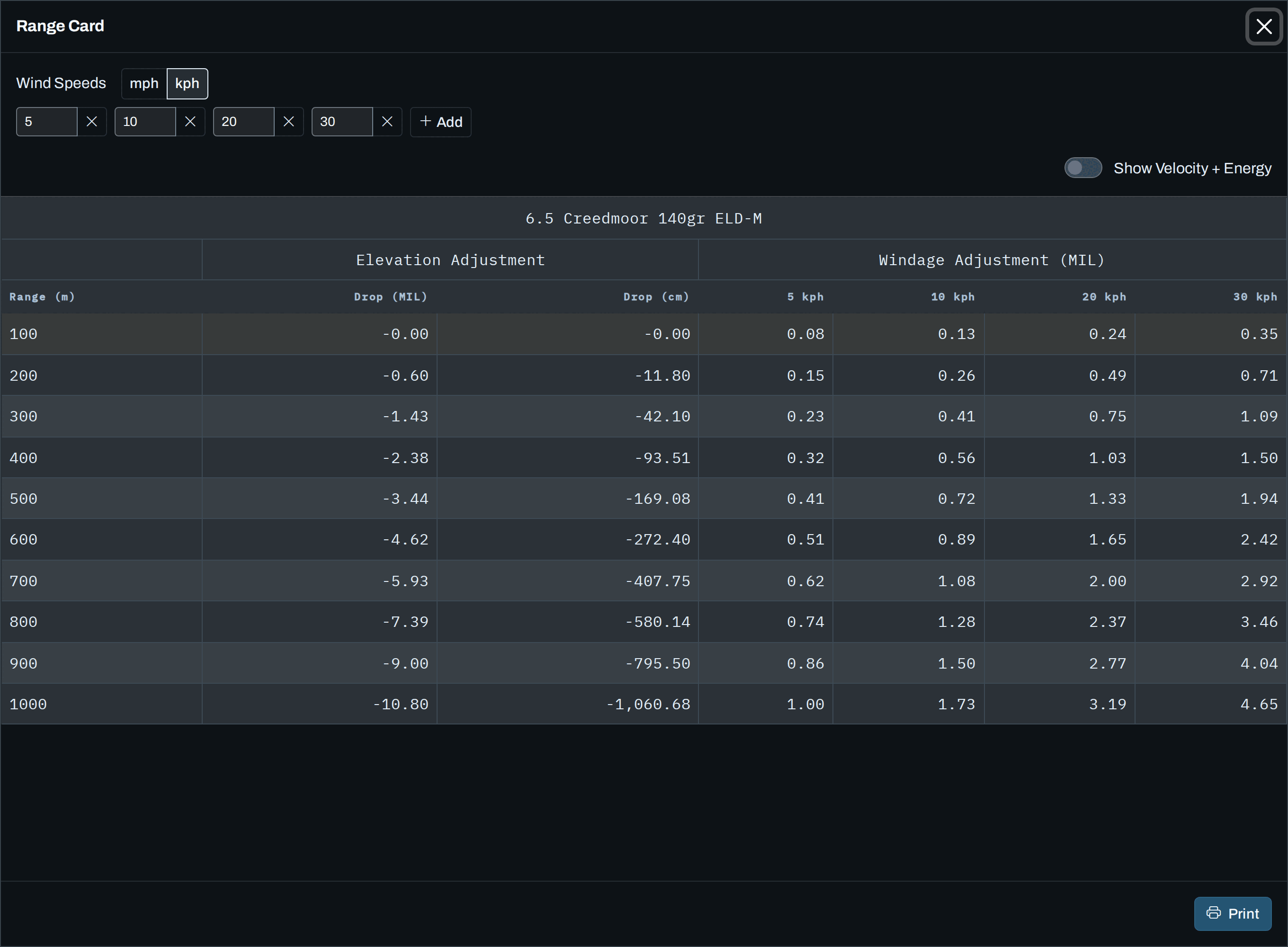Click the Windage Adjustment (MIL) group header
The height and width of the screenshot is (947, 1288).
[x=992, y=259]
